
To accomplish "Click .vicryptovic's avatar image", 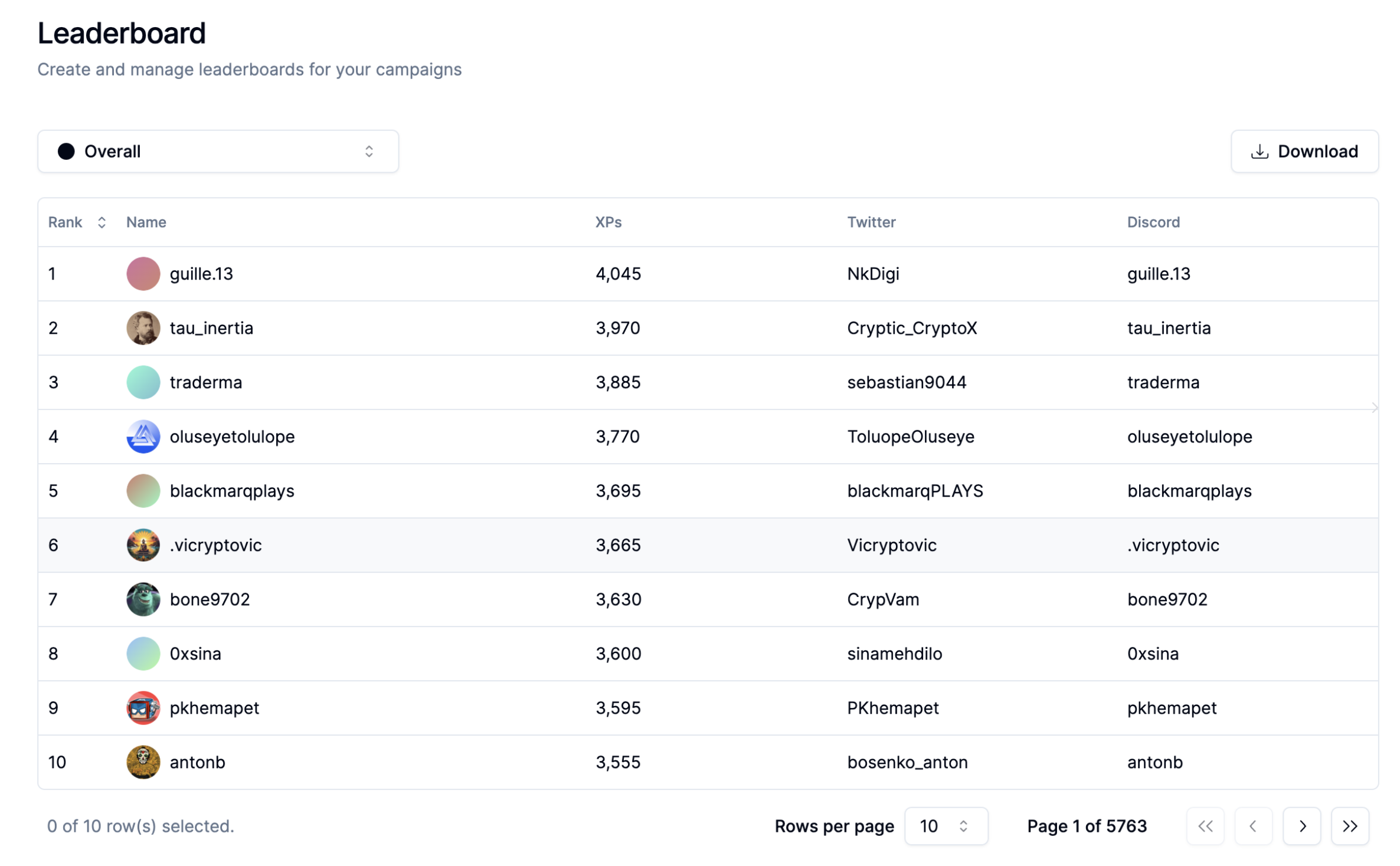I will point(143,545).
